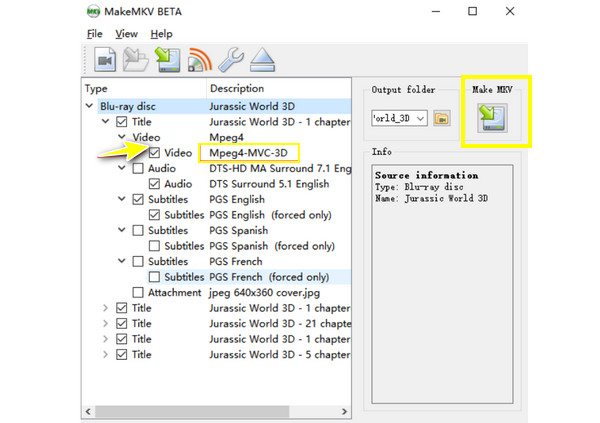The width and height of the screenshot is (600, 423).
Task: Check the PGS French Subtitles checkbox
Action: click(x=138, y=261)
